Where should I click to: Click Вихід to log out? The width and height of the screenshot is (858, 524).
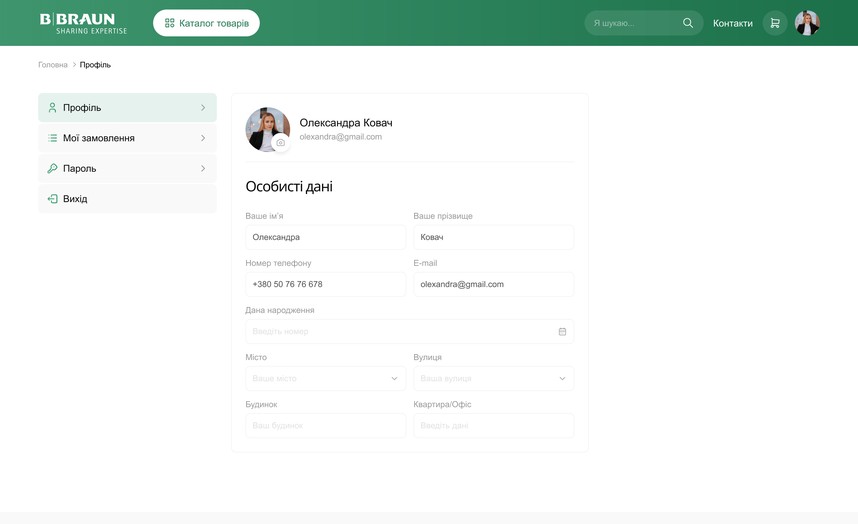pos(127,199)
